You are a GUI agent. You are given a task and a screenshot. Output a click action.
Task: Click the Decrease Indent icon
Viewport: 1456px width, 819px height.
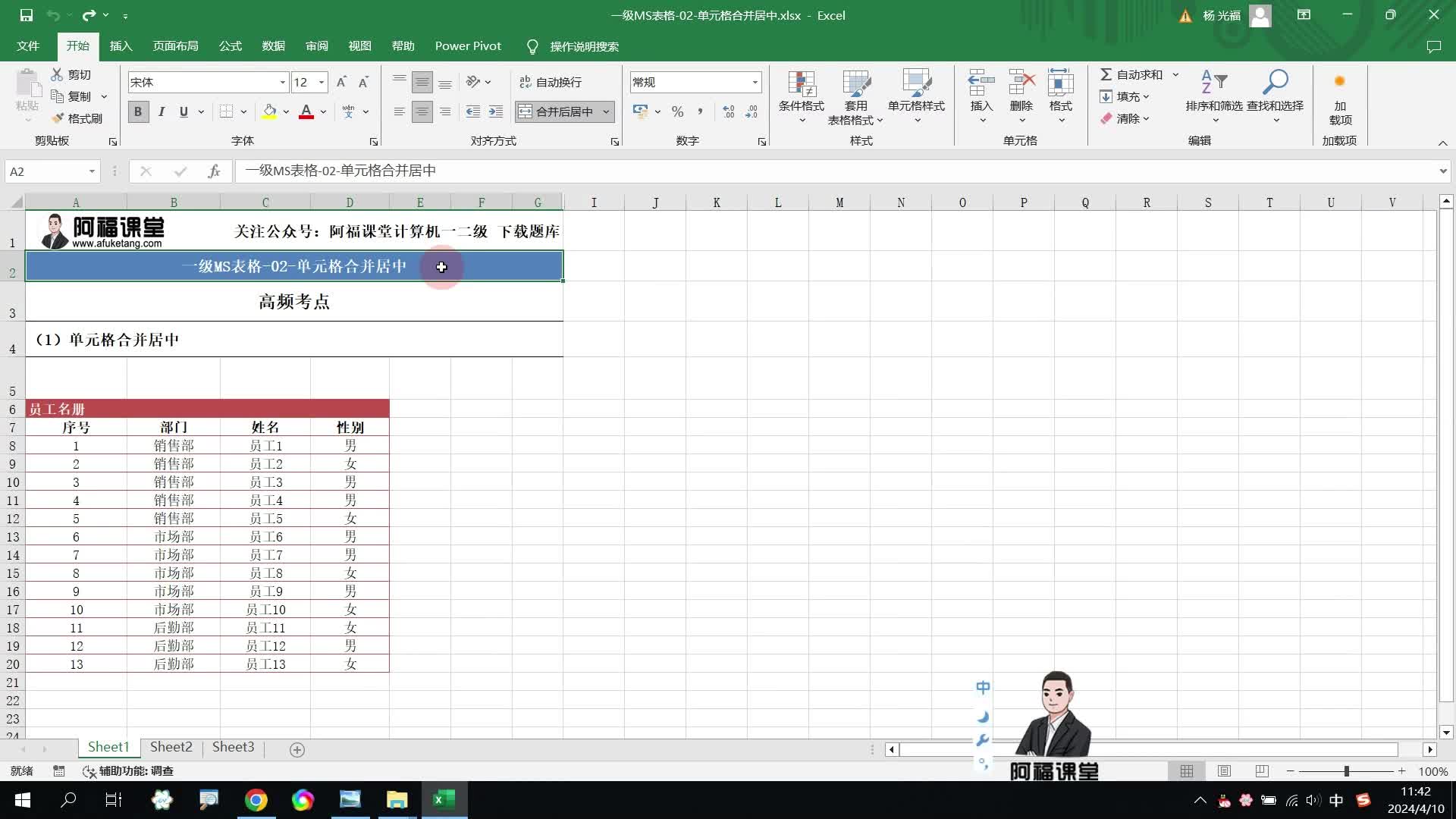click(473, 111)
